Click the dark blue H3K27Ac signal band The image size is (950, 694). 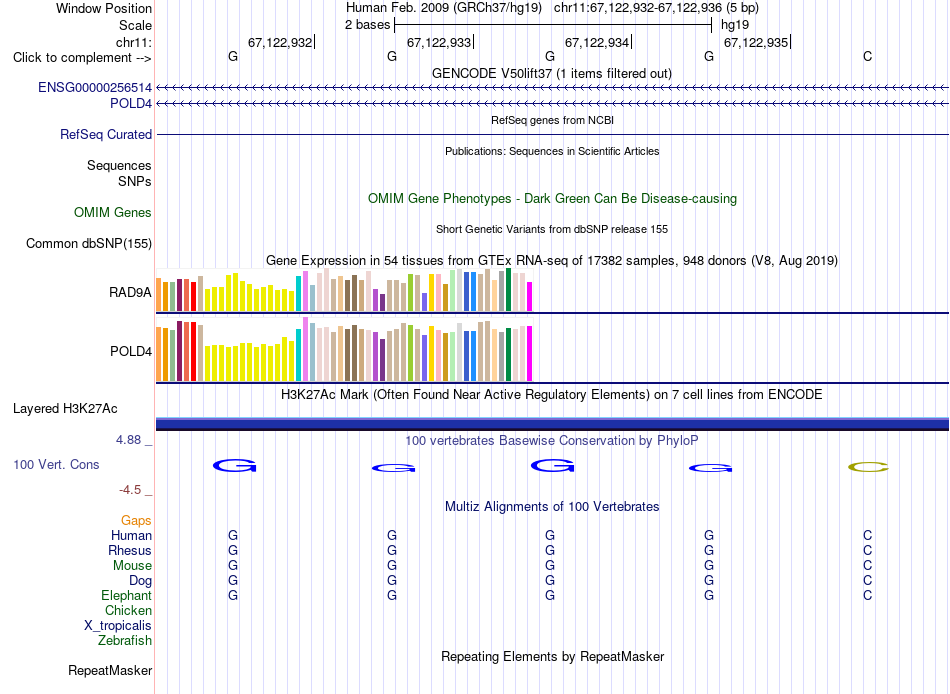(552, 424)
